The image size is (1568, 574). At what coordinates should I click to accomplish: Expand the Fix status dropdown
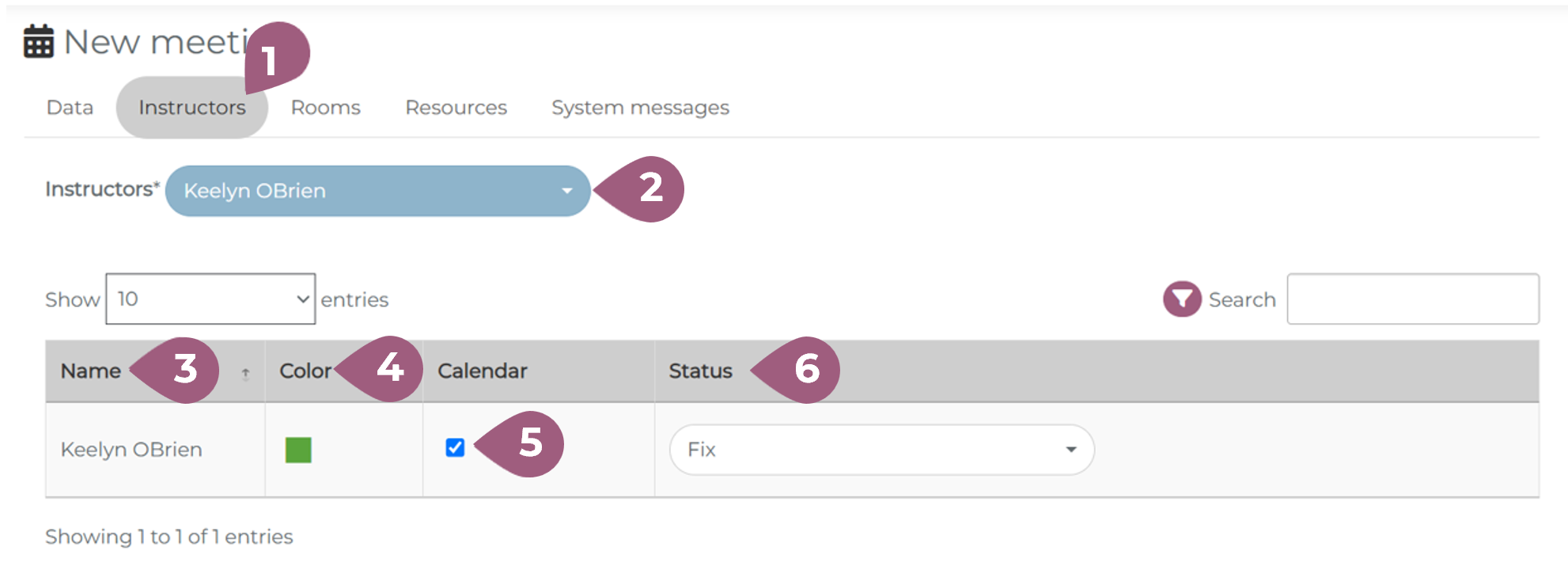(x=881, y=450)
